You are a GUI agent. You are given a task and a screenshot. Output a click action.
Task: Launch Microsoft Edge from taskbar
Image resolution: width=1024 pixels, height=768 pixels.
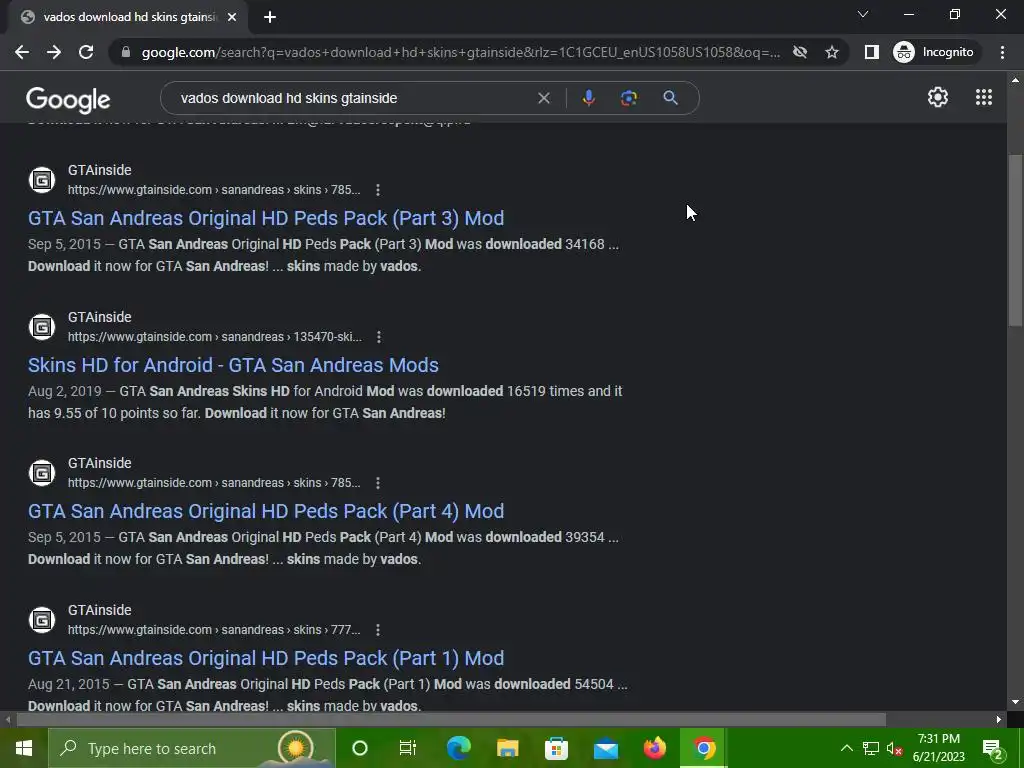coord(458,748)
